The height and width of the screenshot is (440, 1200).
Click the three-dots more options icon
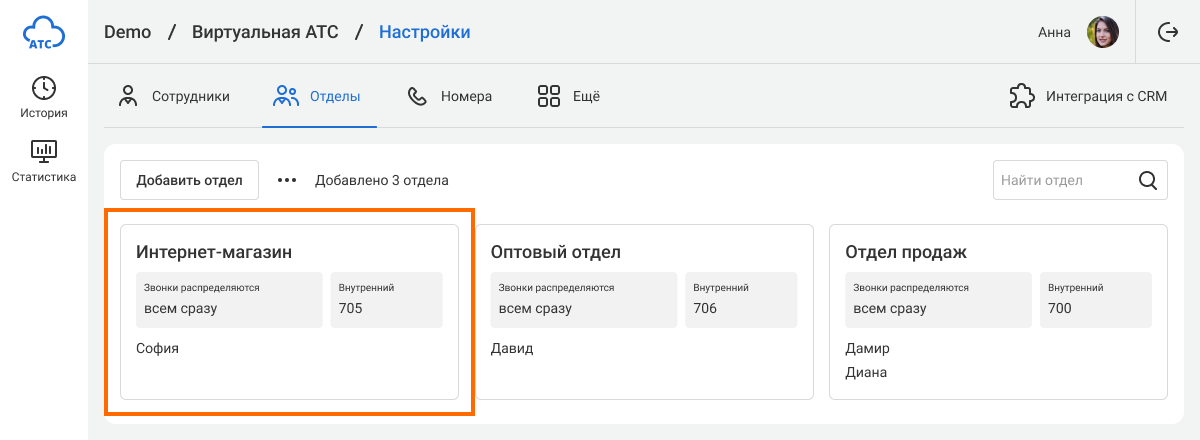click(288, 181)
